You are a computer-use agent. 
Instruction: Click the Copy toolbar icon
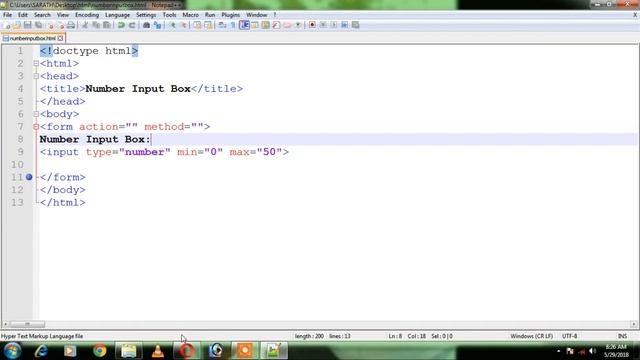coord(96,25)
